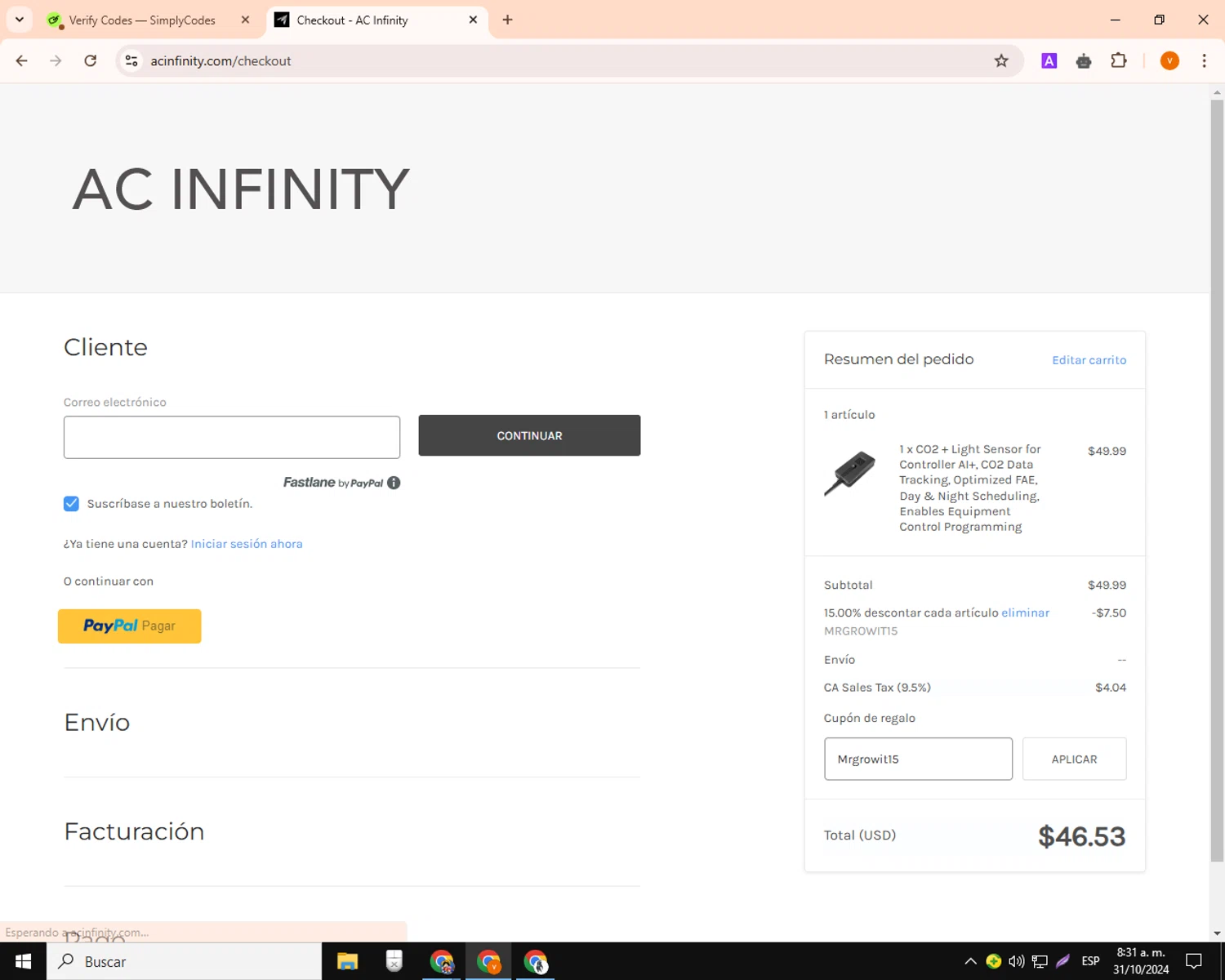Open the Windows Start menu
Viewport: 1225px width, 980px height.
pyautogui.click(x=23, y=961)
